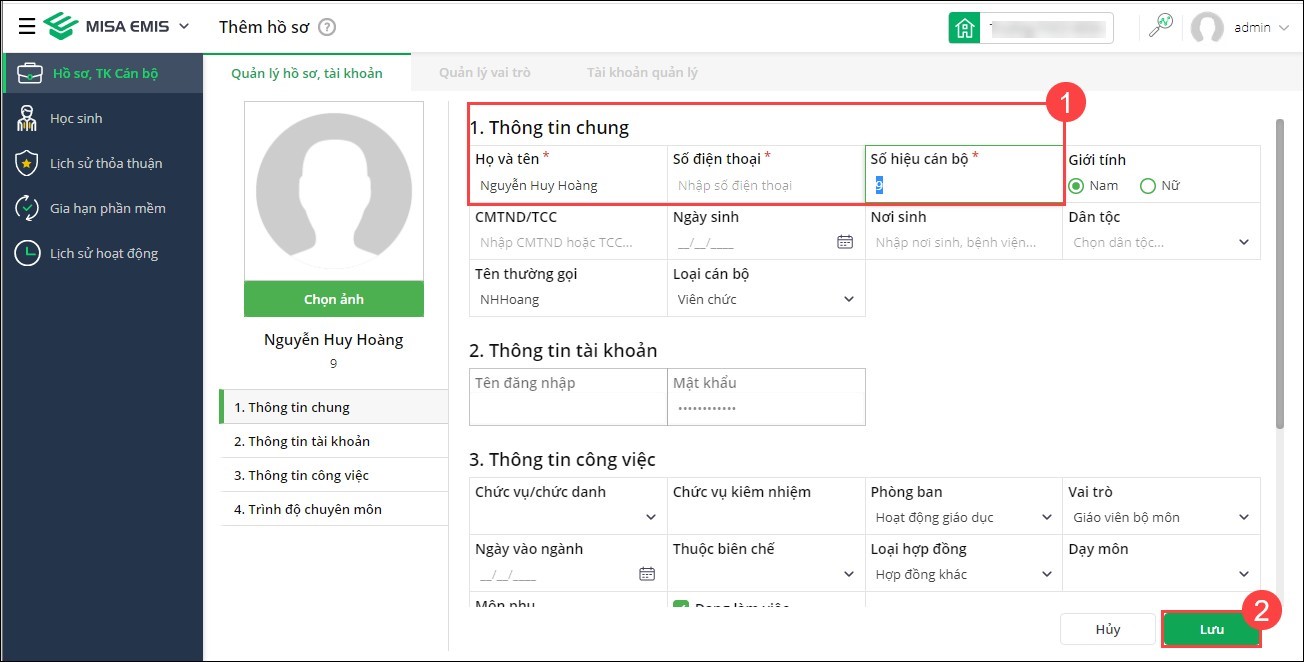Click the admin user avatar
1304x662 pixels.
1208,28
